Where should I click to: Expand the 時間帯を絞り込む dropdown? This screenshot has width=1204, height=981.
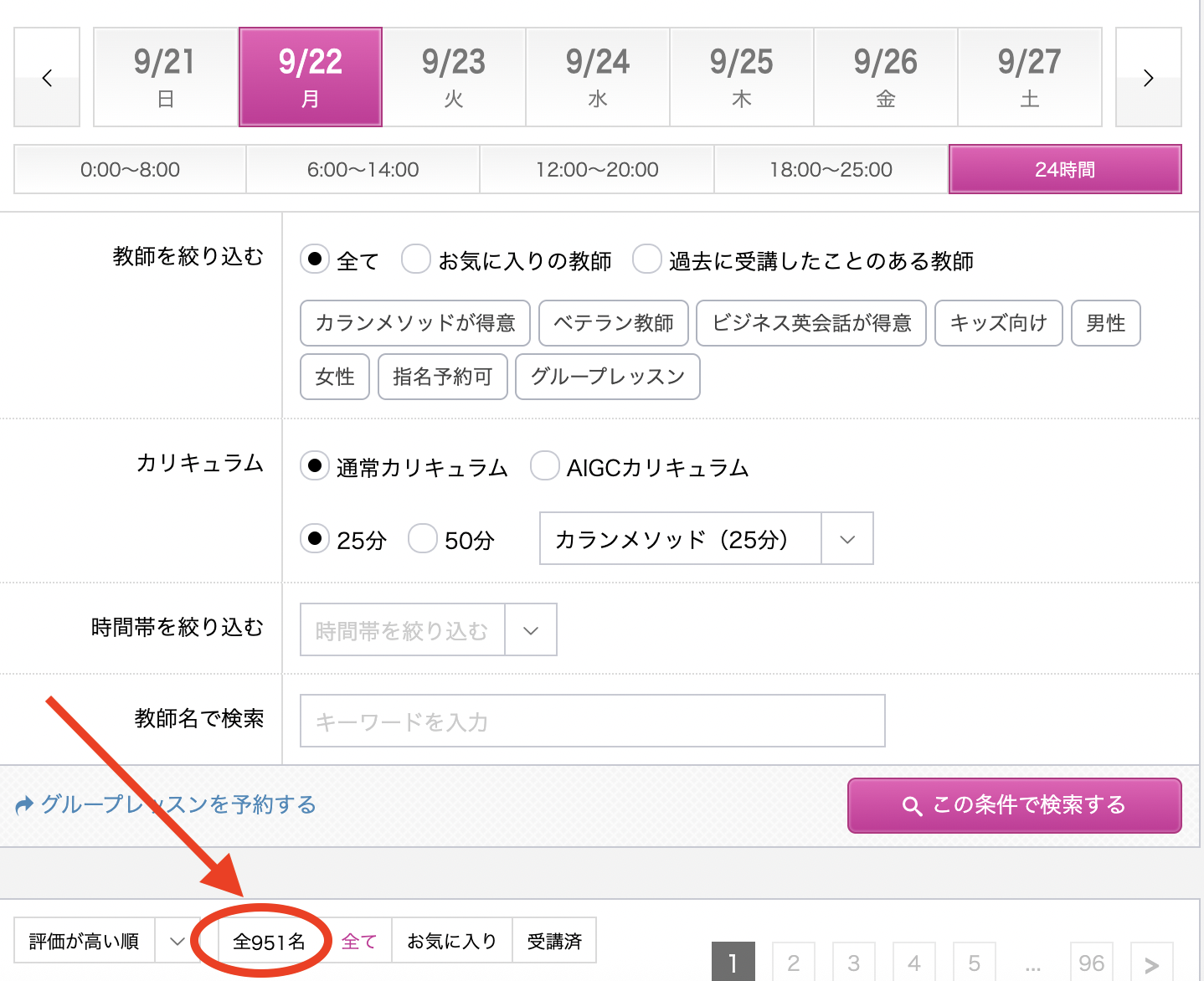click(428, 630)
